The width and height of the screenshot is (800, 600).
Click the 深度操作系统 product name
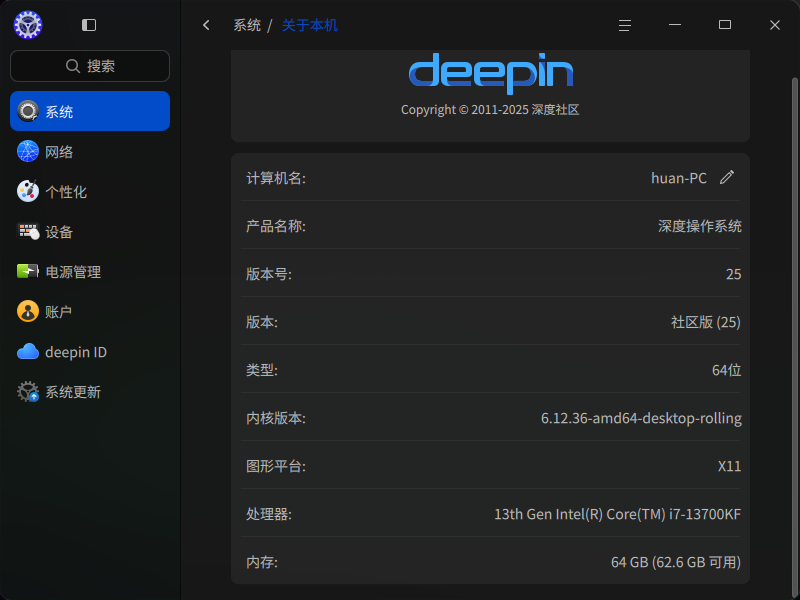(x=699, y=226)
